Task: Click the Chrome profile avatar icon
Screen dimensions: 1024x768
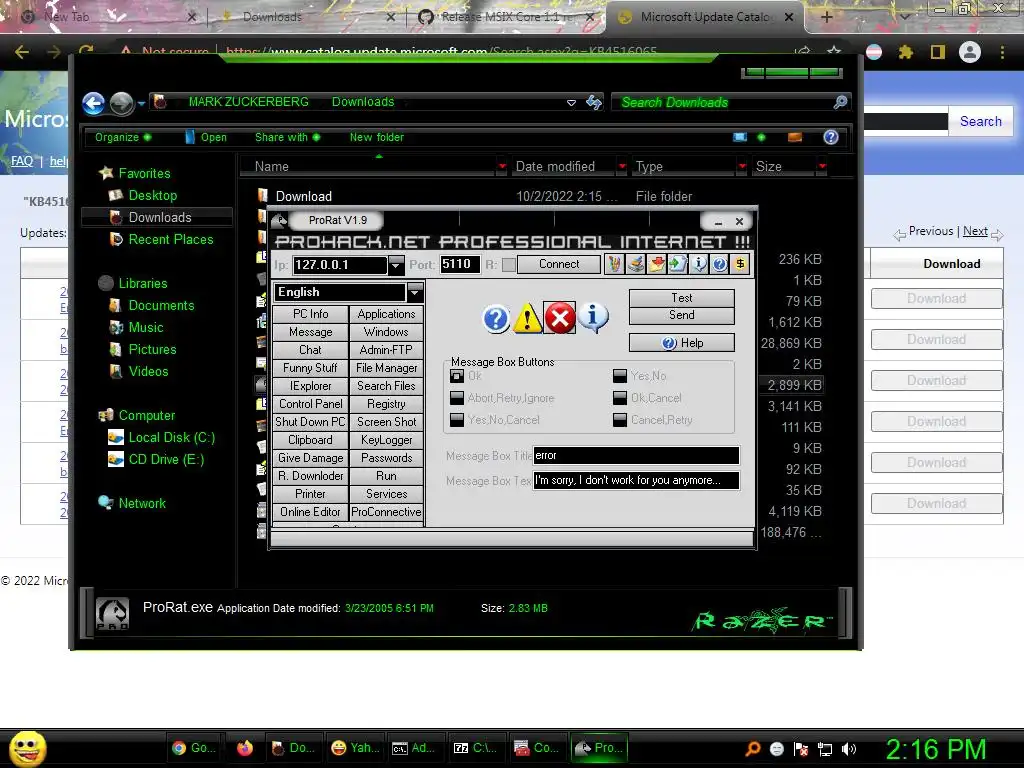Action: pyautogui.click(x=970, y=52)
